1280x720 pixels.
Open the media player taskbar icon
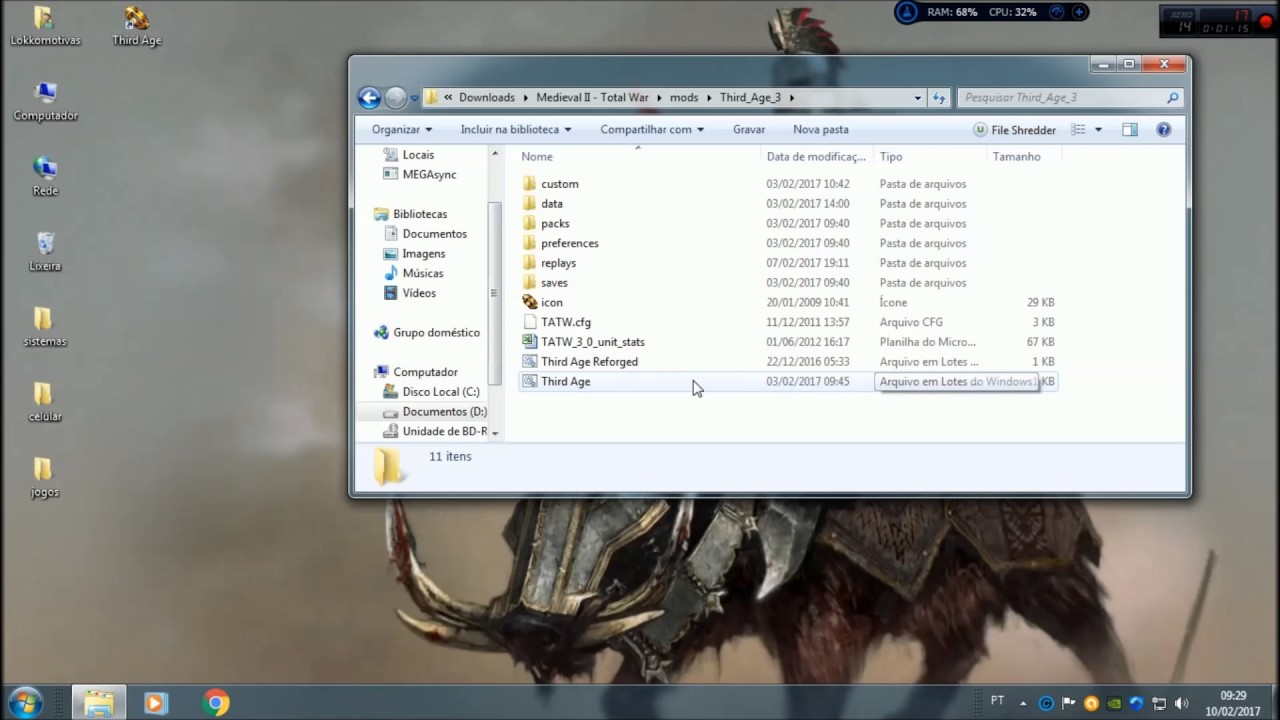click(155, 703)
